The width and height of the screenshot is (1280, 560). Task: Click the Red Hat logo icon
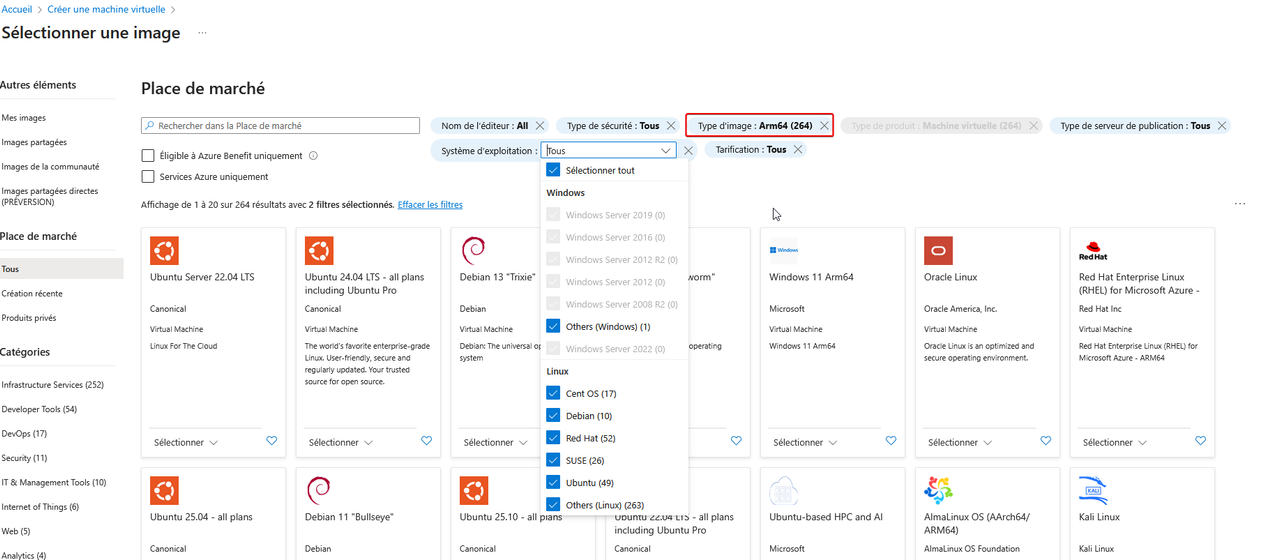click(x=1094, y=250)
